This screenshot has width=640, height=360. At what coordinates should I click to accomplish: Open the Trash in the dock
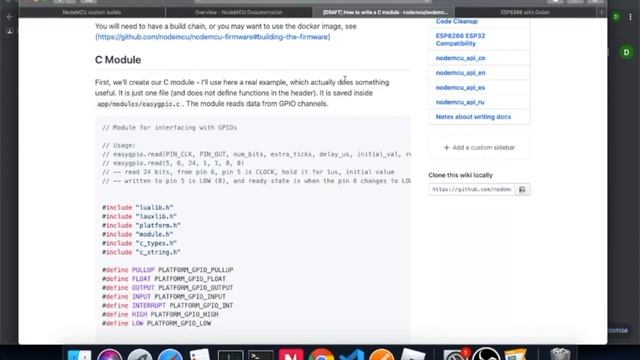point(560,354)
